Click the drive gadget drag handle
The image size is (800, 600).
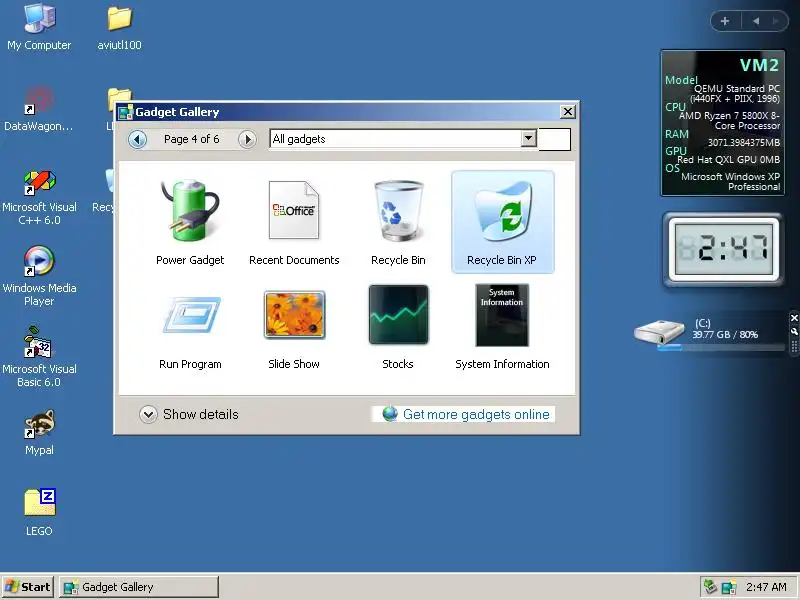tap(794, 346)
